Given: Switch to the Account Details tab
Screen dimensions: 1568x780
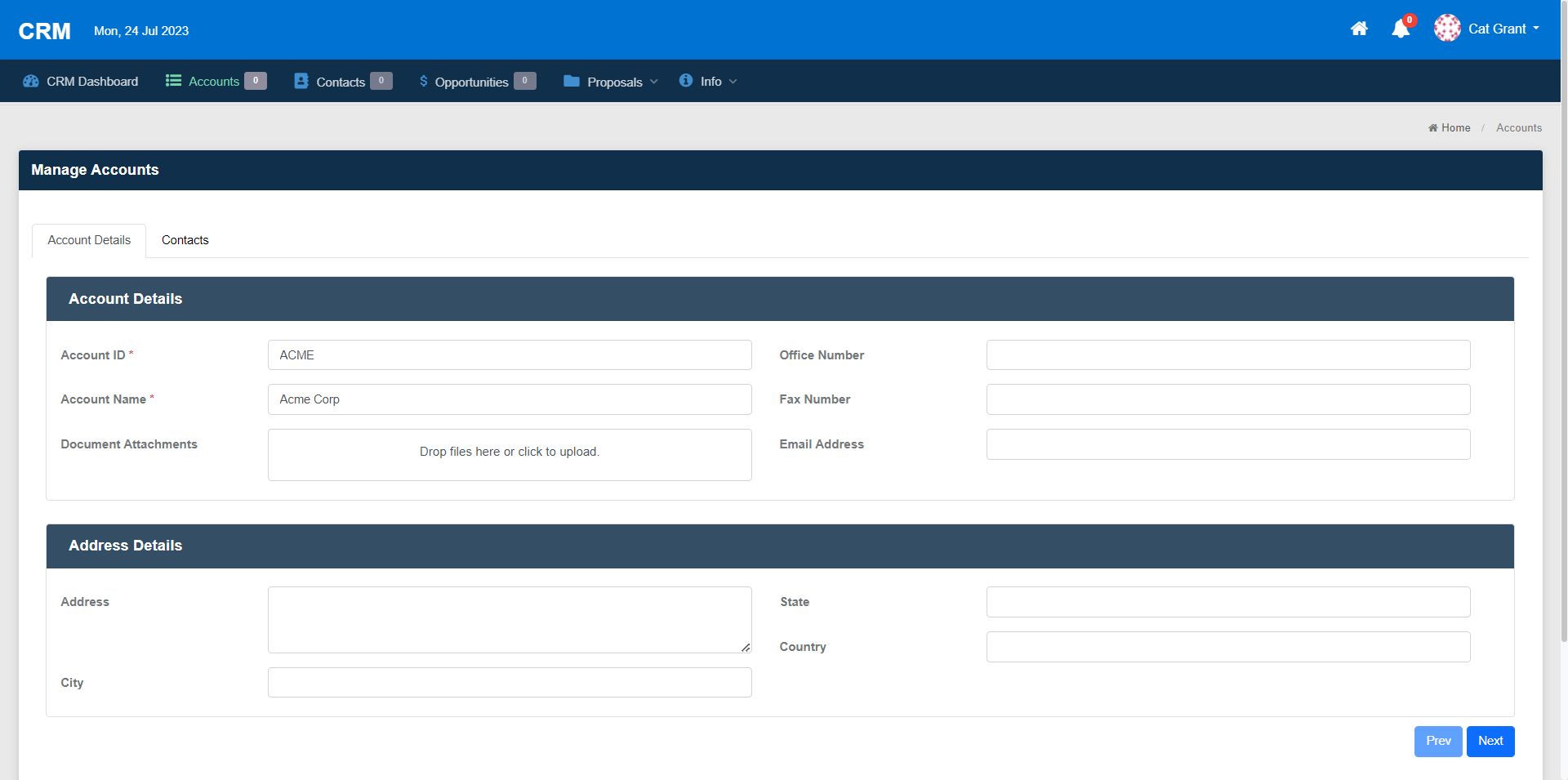Looking at the screenshot, I should coord(89,240).
